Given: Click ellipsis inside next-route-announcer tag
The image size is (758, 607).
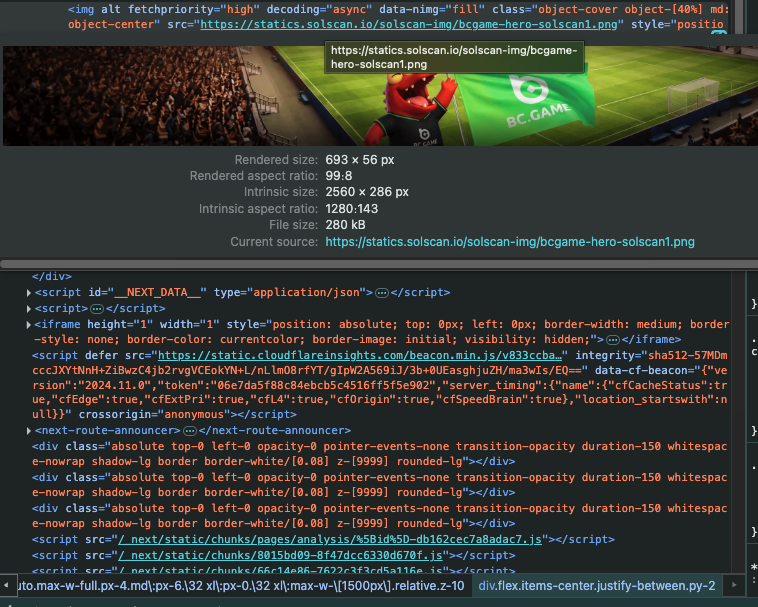Looking at the screenshot, I should pyautogui.click(x=190, y=431).
